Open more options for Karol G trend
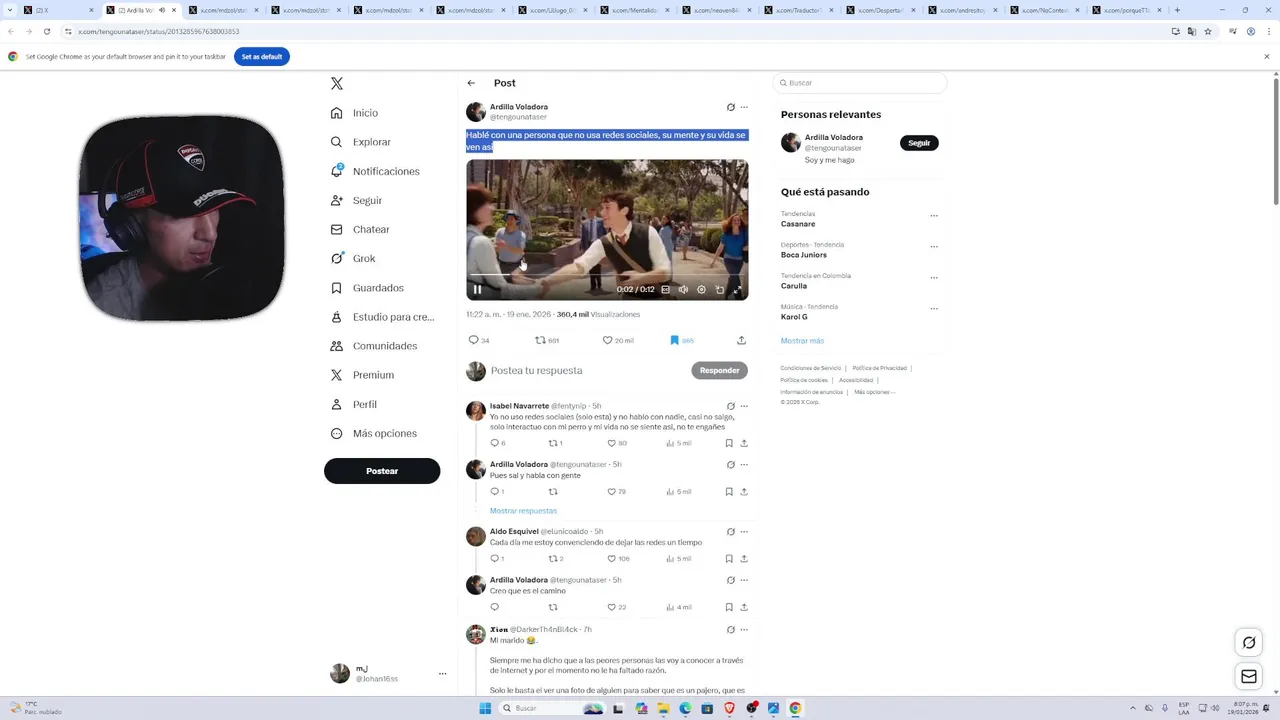 (934, 309)
